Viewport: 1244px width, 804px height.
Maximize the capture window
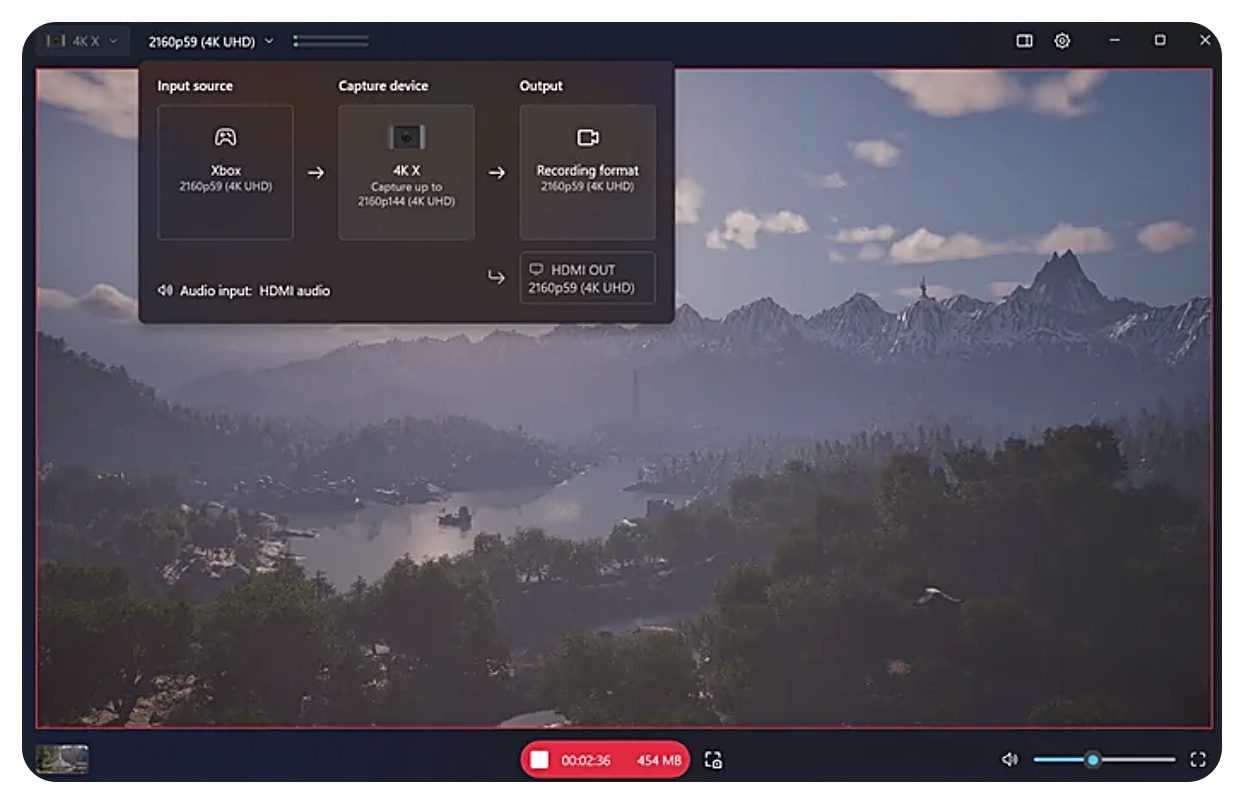coord(1160,41)
